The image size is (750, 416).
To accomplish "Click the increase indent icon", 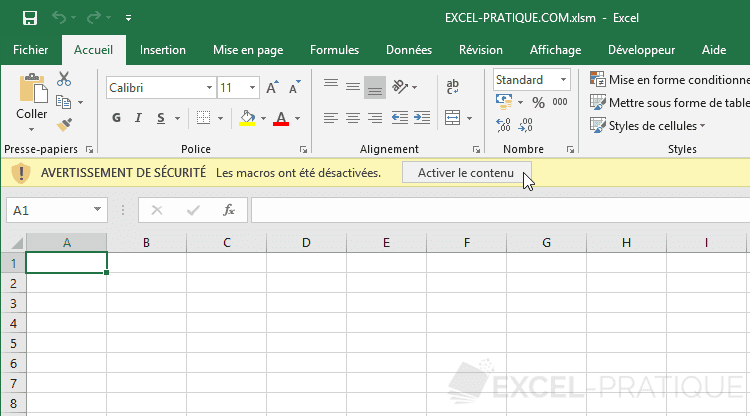I will point(422,118).
